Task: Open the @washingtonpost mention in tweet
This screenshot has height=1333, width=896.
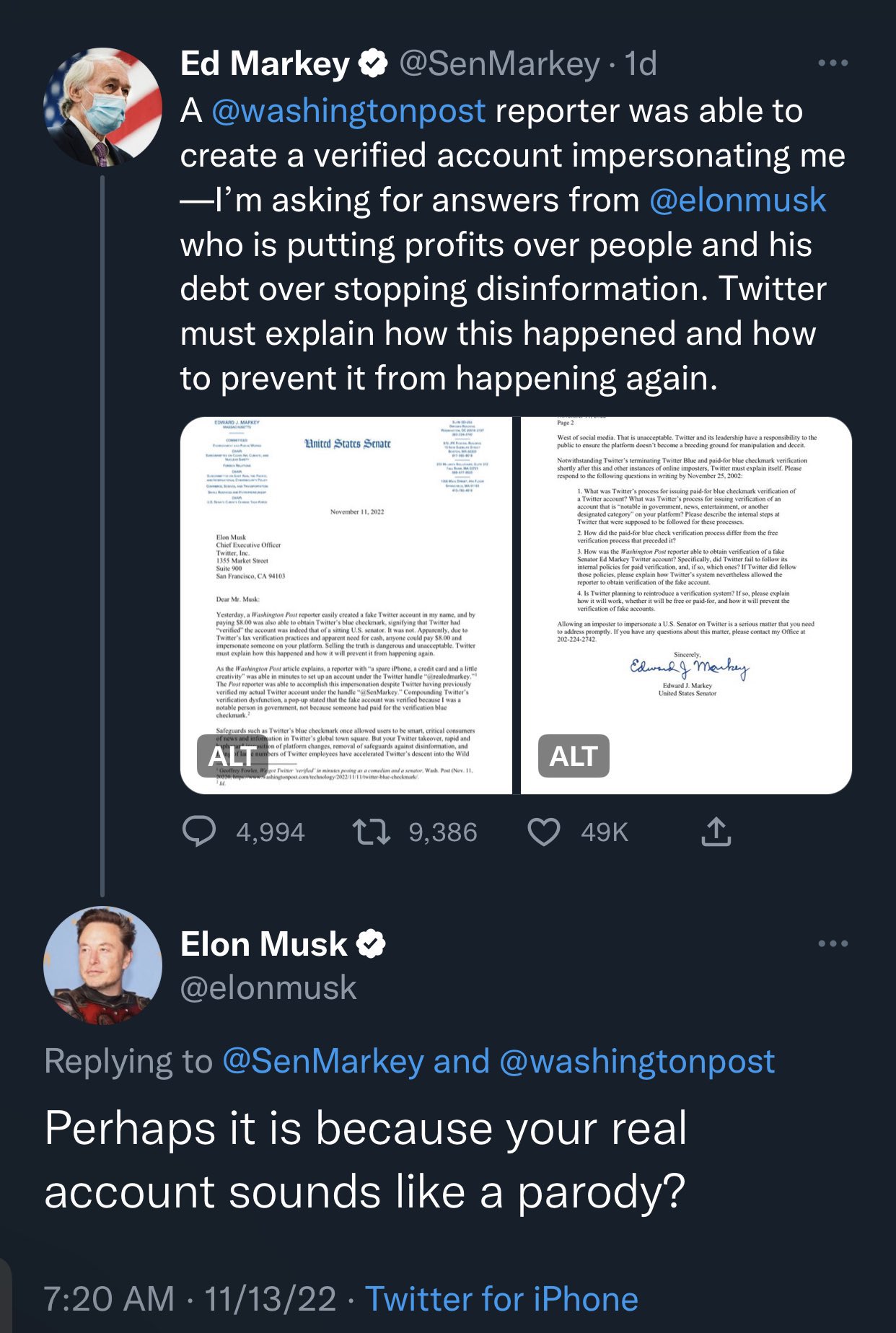Action: point(348,111)
